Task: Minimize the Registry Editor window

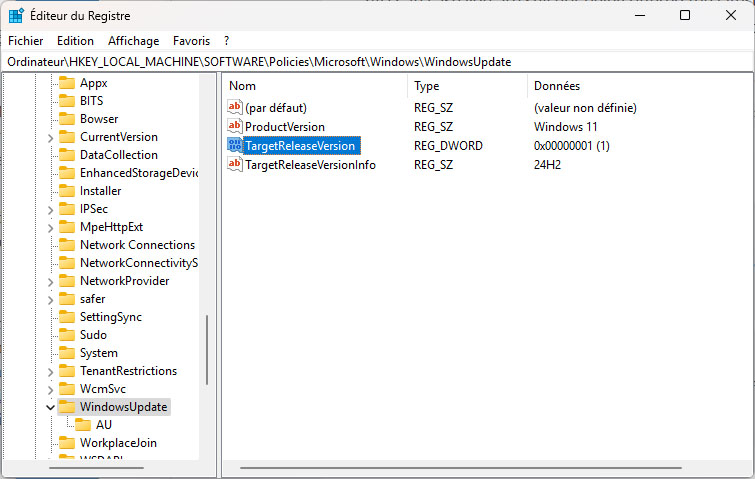Action: pyautogui.click(x=640, y=15)
